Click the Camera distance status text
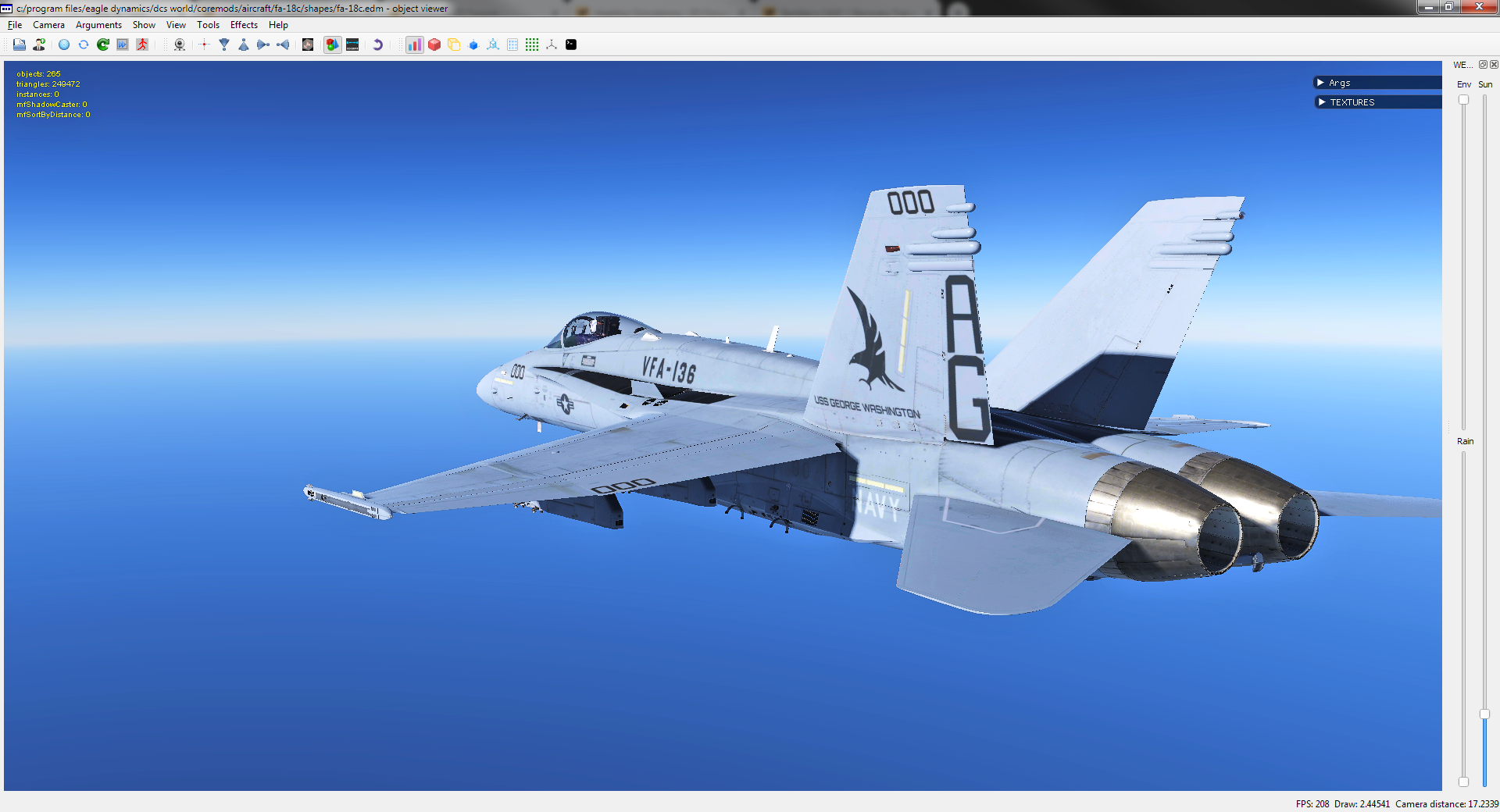This screenshot has height=812, width=1500. [1447, 804]
